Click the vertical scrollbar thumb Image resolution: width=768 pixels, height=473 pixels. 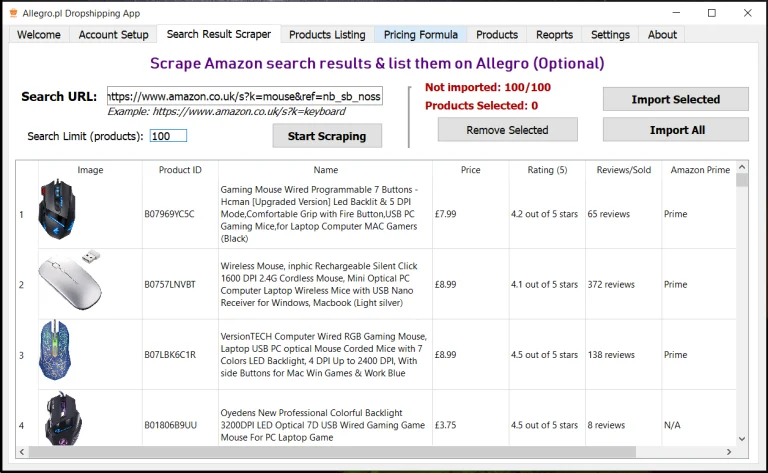point(742,180)
